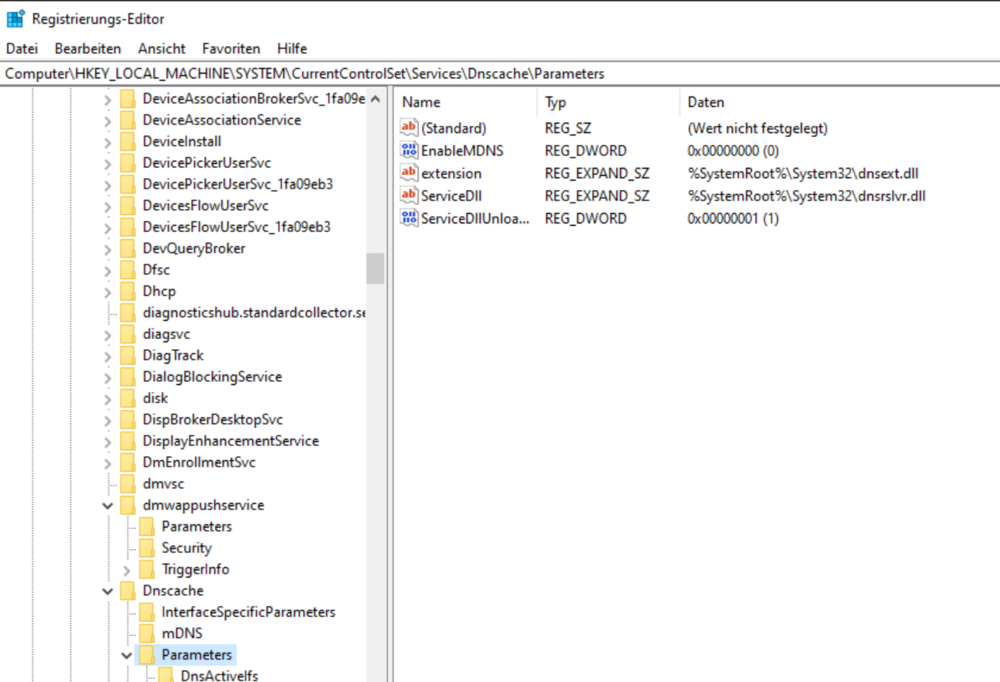This screenshot has width=1000, height=682.
Task: Collapse the dmwappushservice branch
Action: point(107,504)
